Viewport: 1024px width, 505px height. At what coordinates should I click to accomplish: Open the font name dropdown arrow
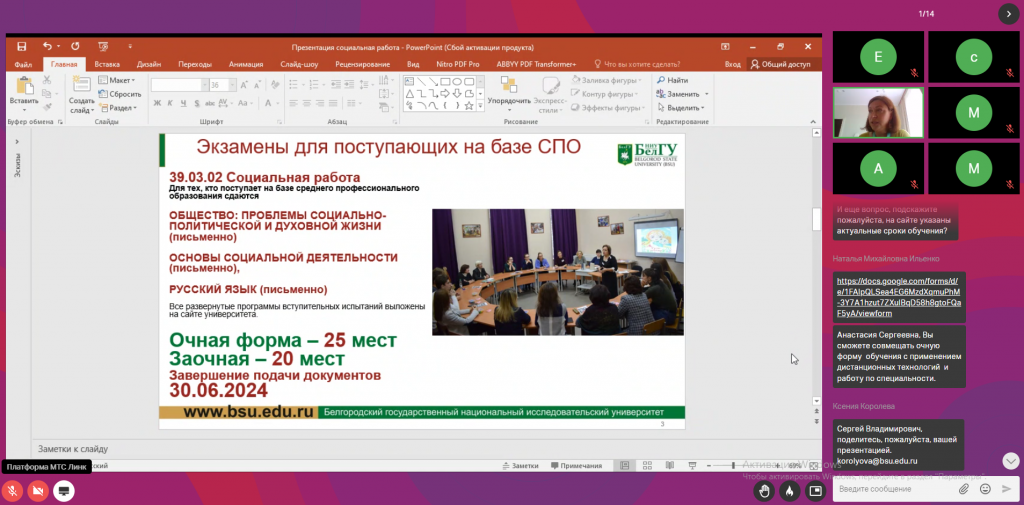pyautogui.click(x=204, y=85)
